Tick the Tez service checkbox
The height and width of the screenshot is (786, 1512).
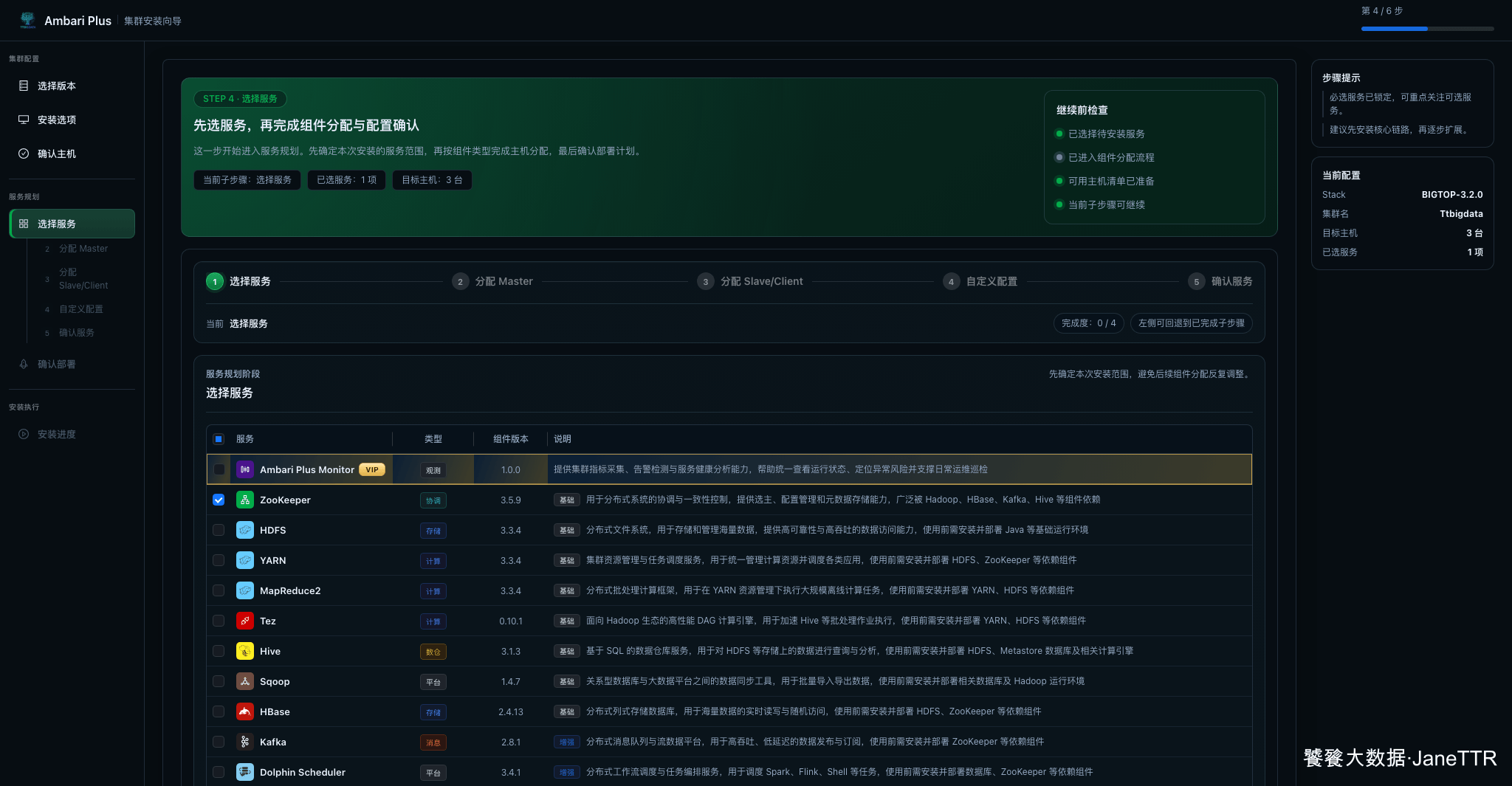pyautogui.click(x=219, y=621)
